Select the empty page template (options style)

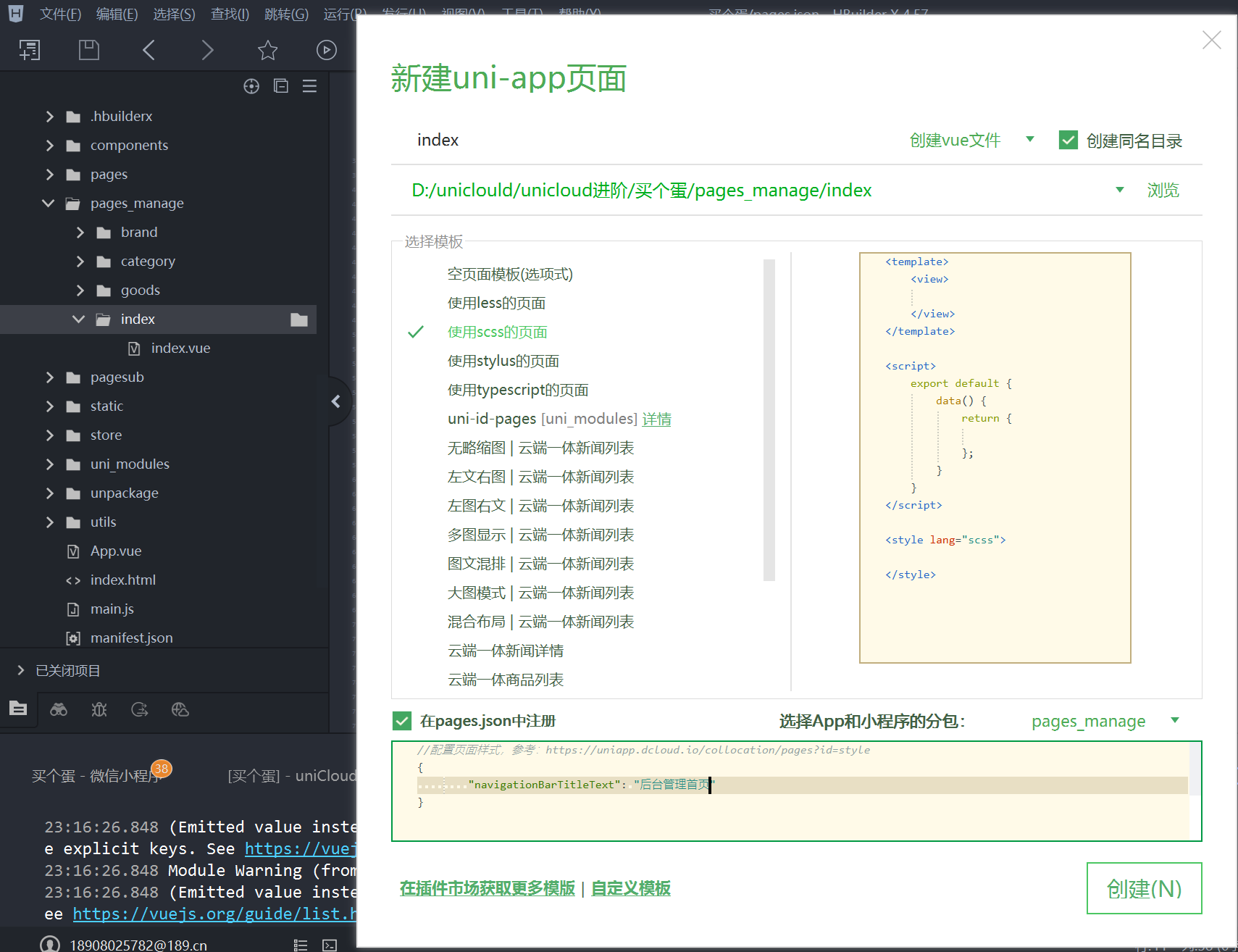tap(510, 274)
